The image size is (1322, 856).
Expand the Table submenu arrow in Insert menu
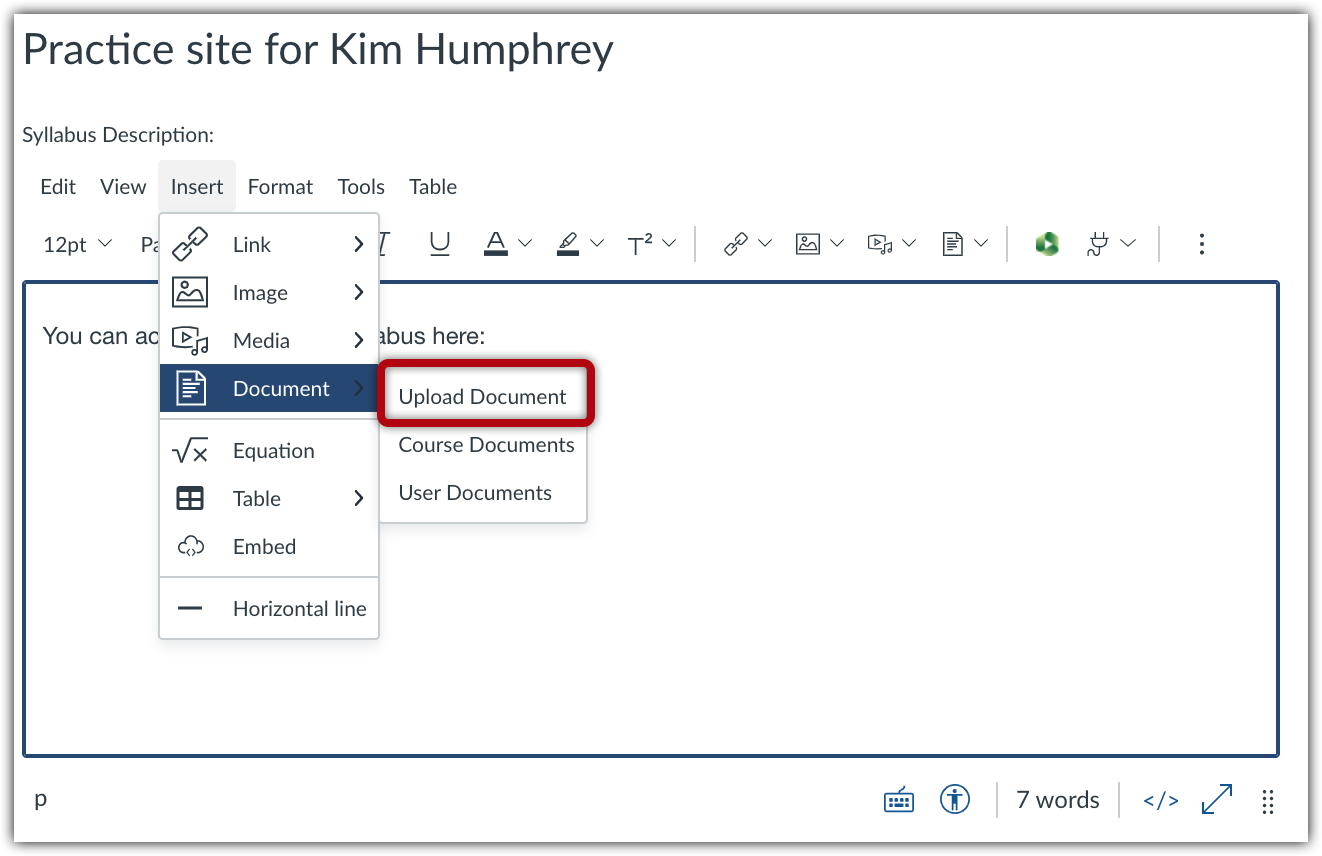(x=358, y=499)
